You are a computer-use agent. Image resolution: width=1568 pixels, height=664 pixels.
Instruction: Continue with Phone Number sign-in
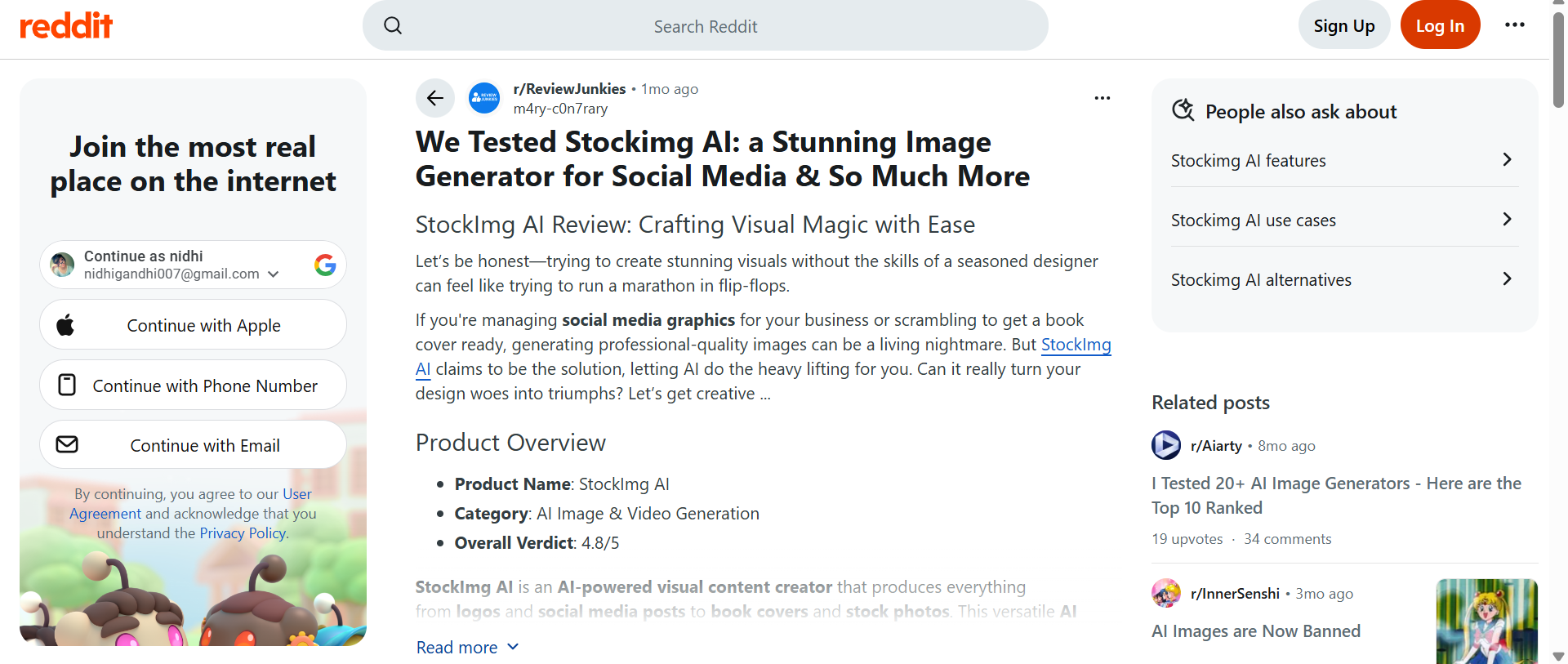tap(193, 385)
